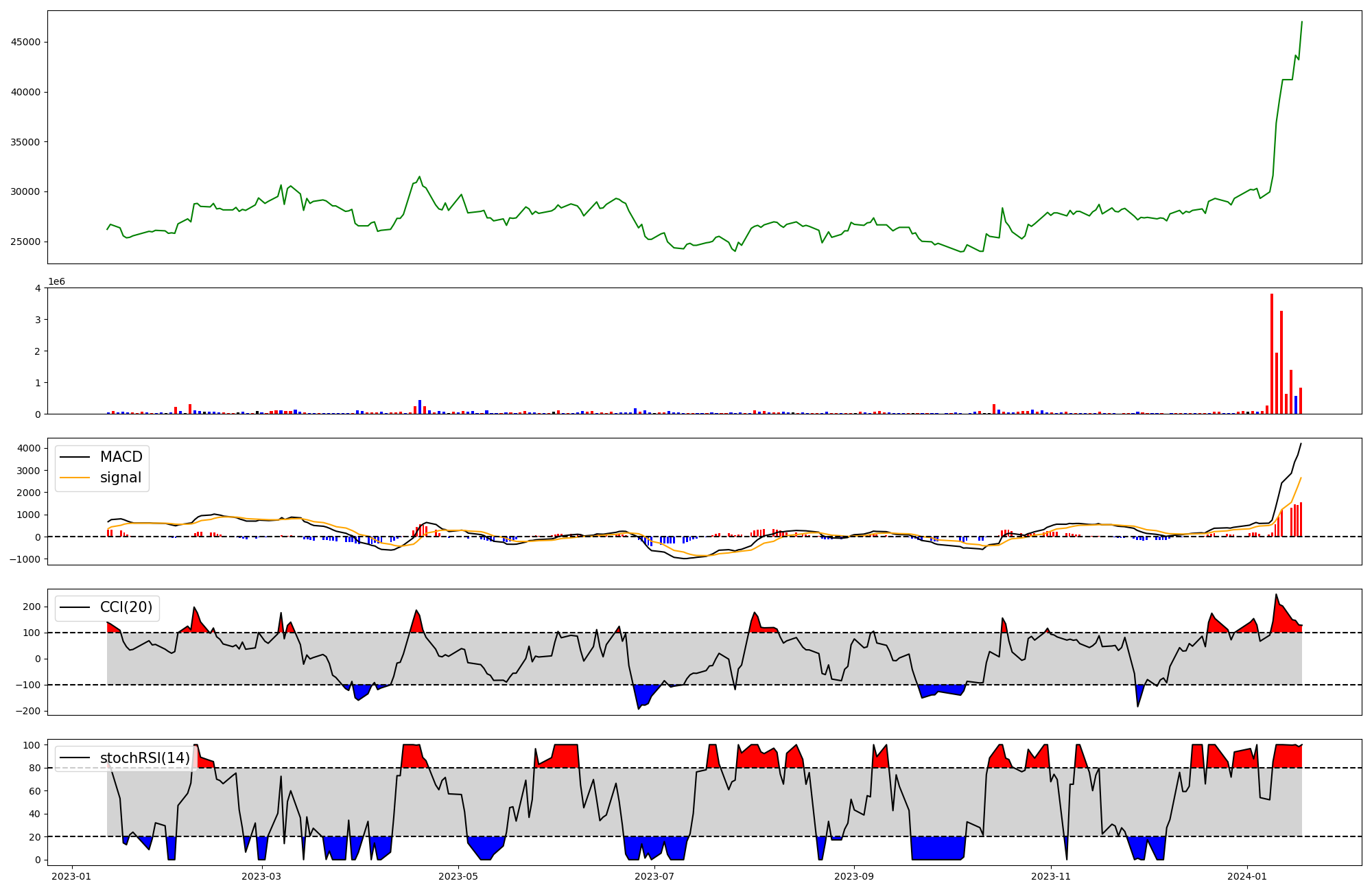Click the orange signal legend line

coord(74,478)
